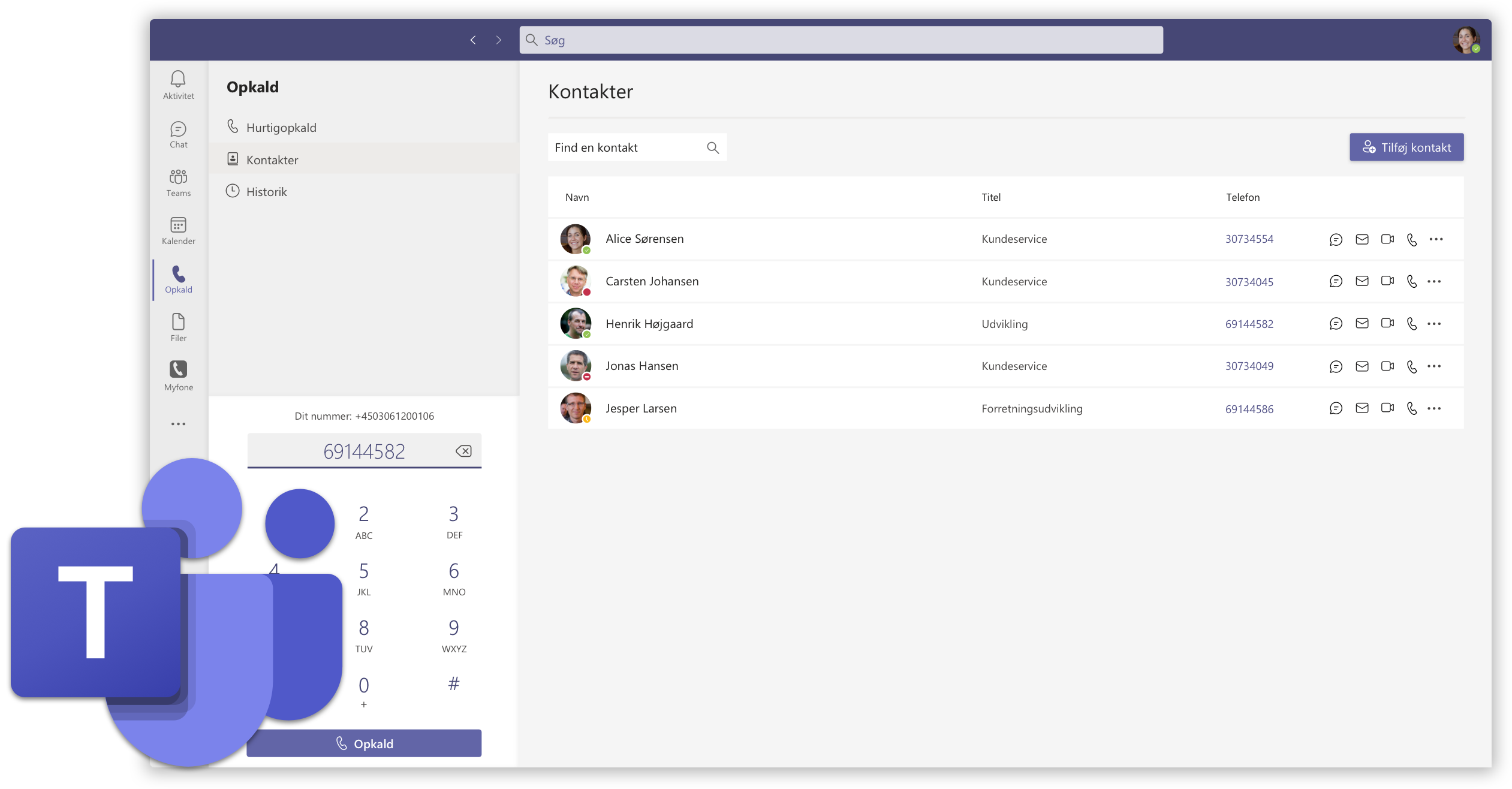Click Alice Sørensen's number 30734554
The image size is (1512, 789).
pyautogui.click(x=1249, y=239)
